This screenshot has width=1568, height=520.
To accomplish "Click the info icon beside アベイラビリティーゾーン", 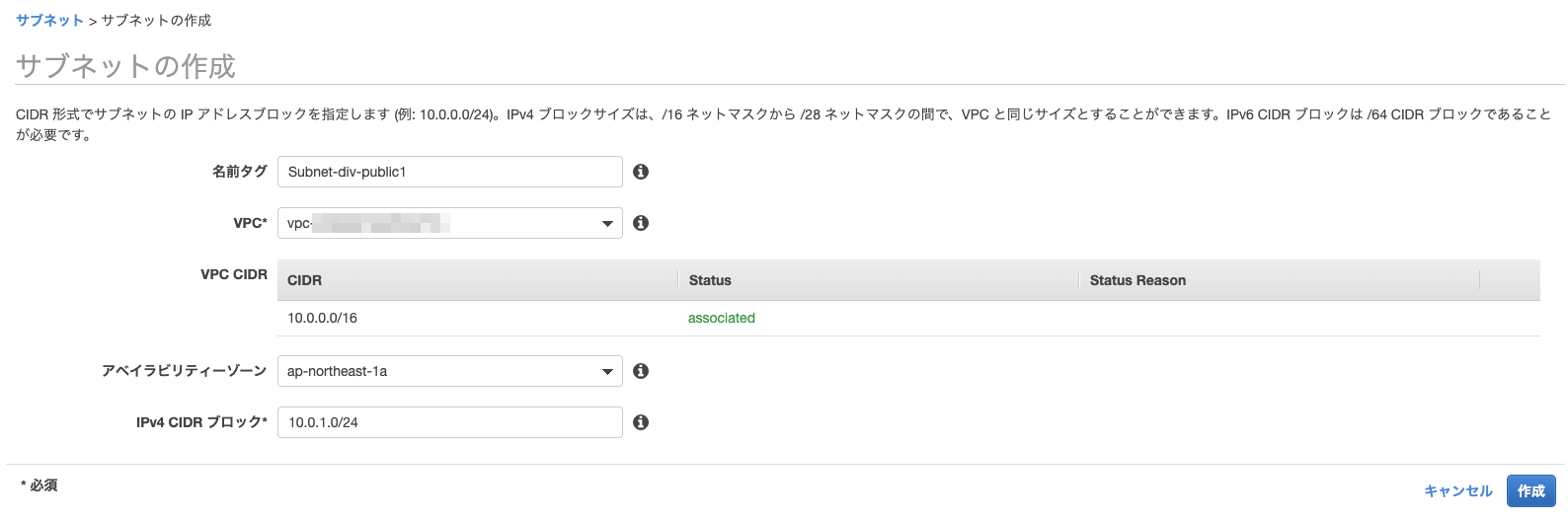I will point(641,371).
